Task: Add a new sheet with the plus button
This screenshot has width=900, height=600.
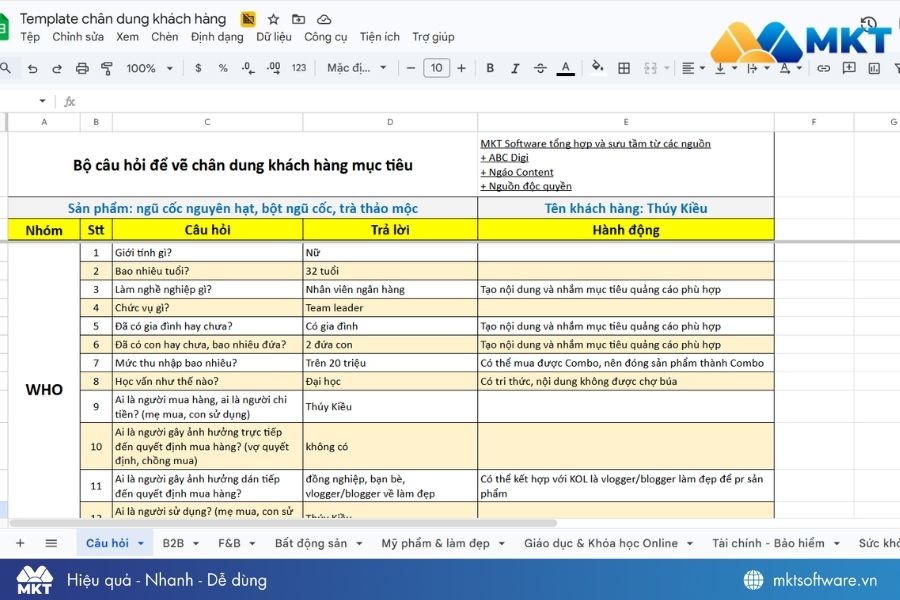Action: coord(22,542)
